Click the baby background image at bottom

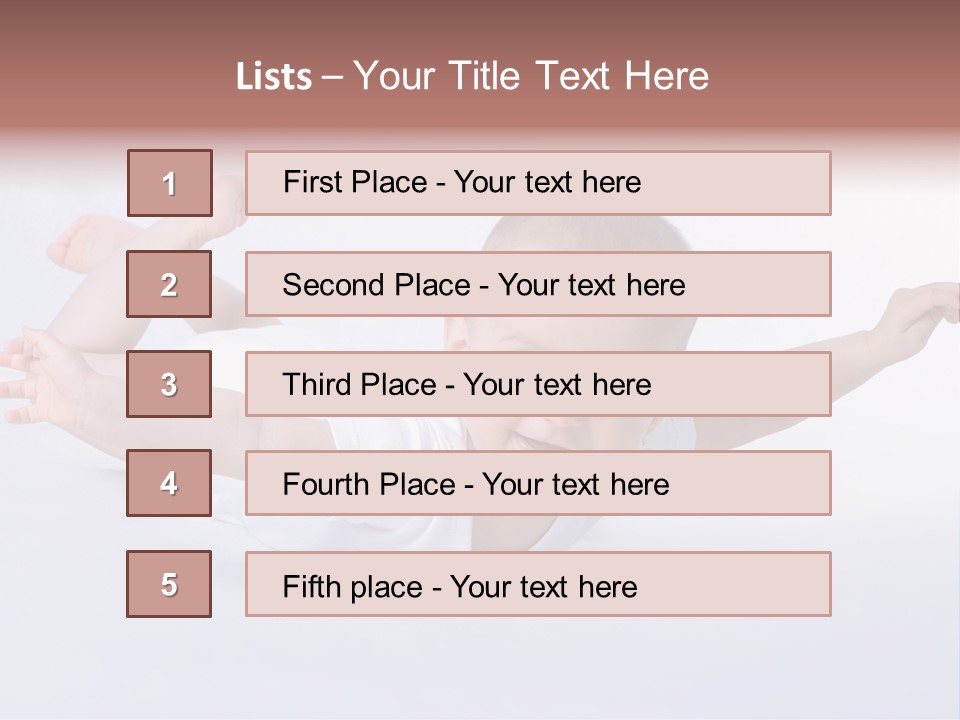(x=480, y=667)
